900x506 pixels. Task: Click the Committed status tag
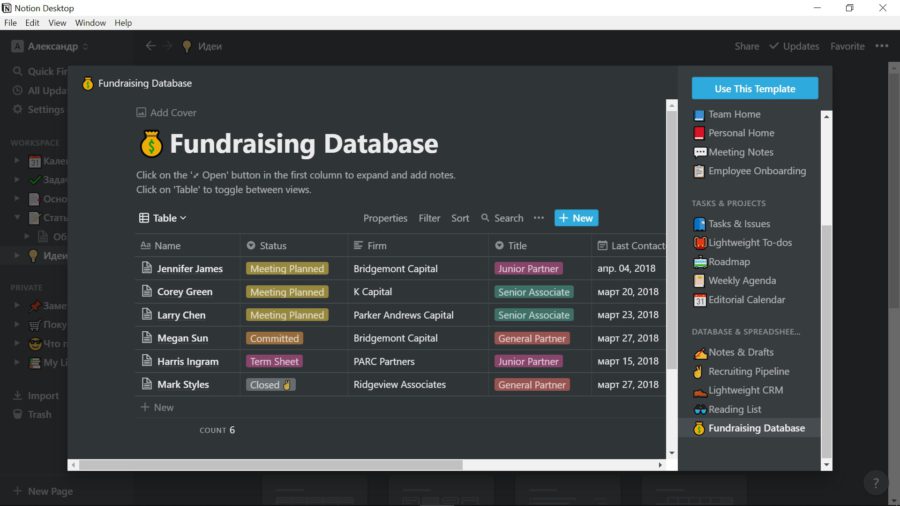274,338
